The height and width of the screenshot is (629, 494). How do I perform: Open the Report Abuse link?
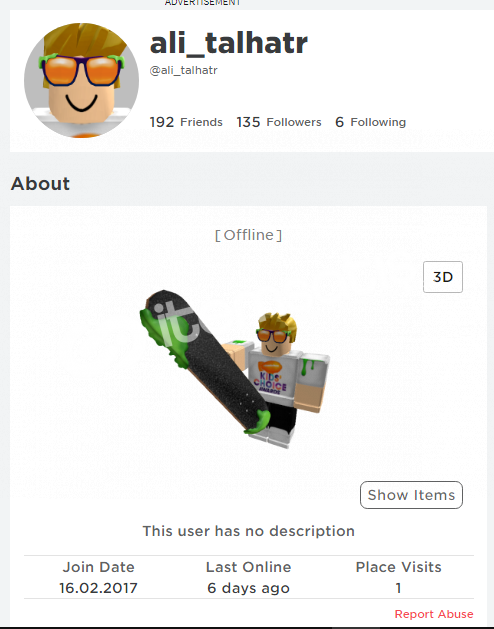pos(434,614)
